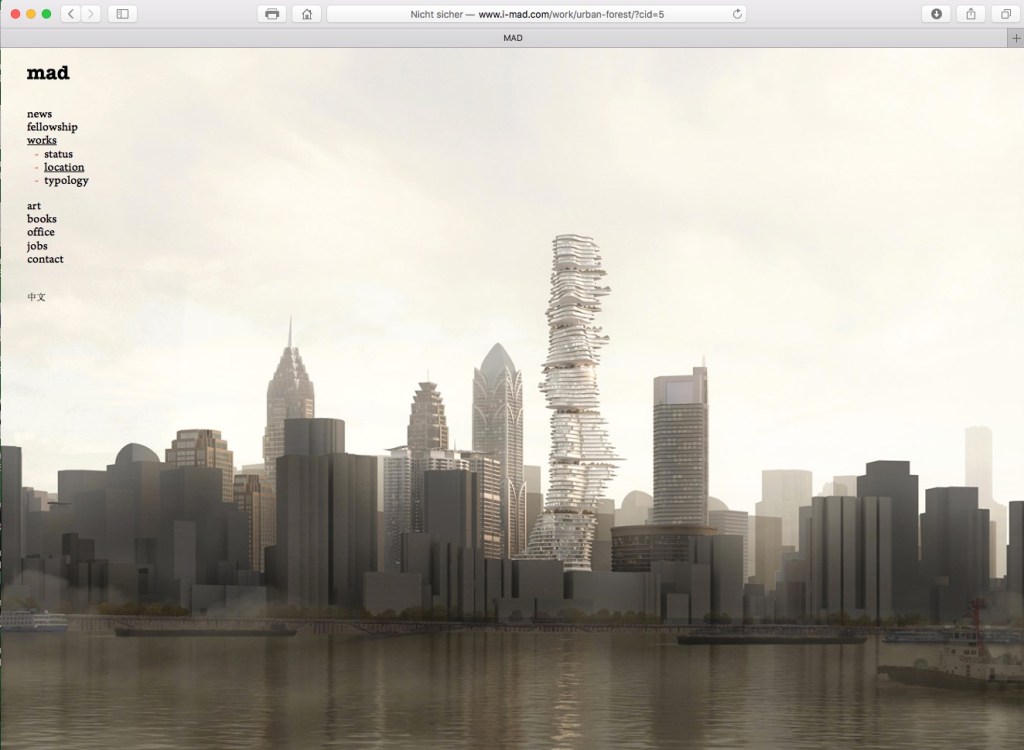Reload the page with the refresh icon
This screenshot has height=750, width=1024.
[x=738, y=14]
